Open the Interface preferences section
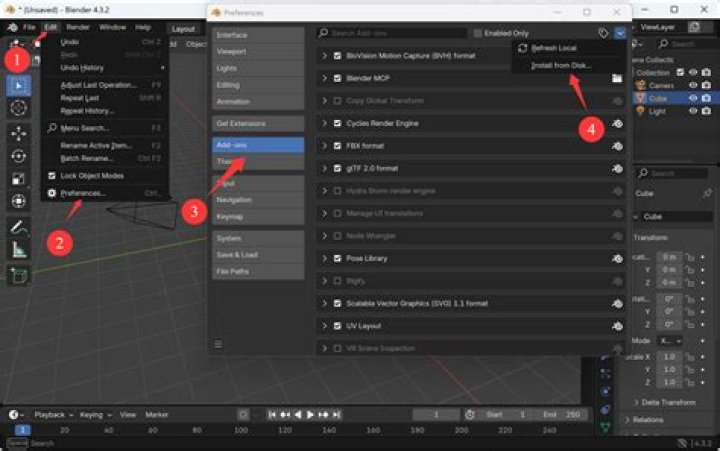720x451 pixels. click(x=258, y=35)
